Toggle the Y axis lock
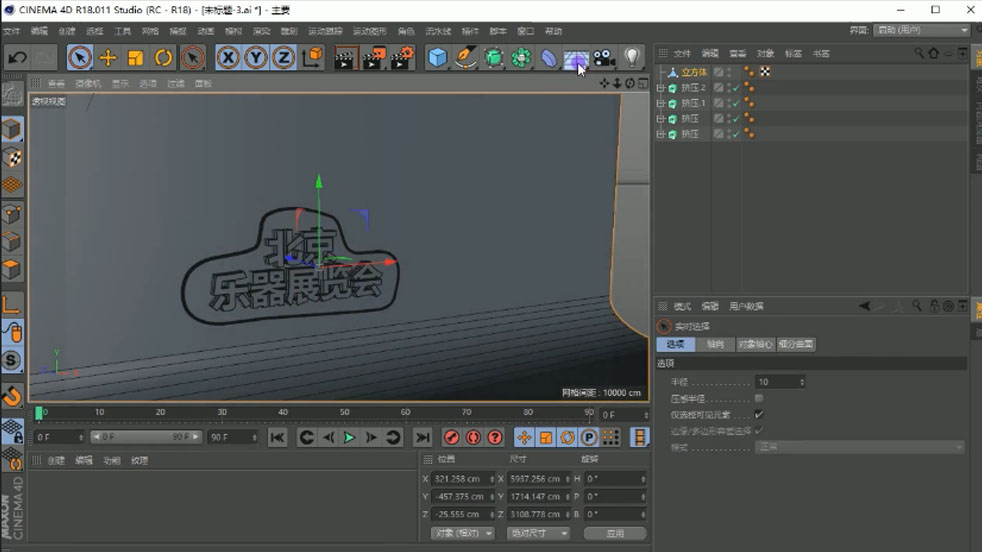982x552 pixels. pyautogui.click(x=256, y=58)
